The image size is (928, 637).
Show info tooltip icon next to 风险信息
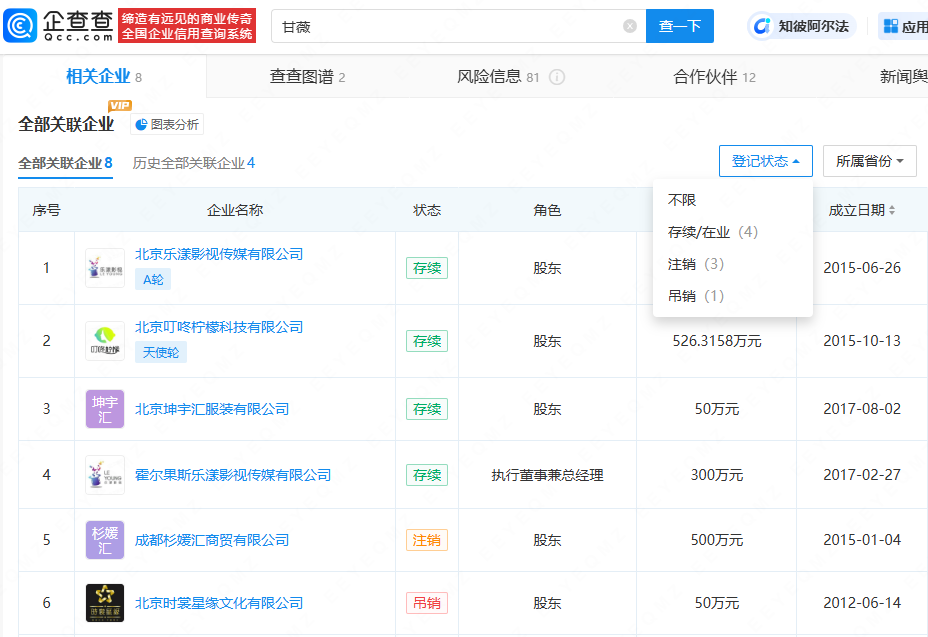point(557,77)
